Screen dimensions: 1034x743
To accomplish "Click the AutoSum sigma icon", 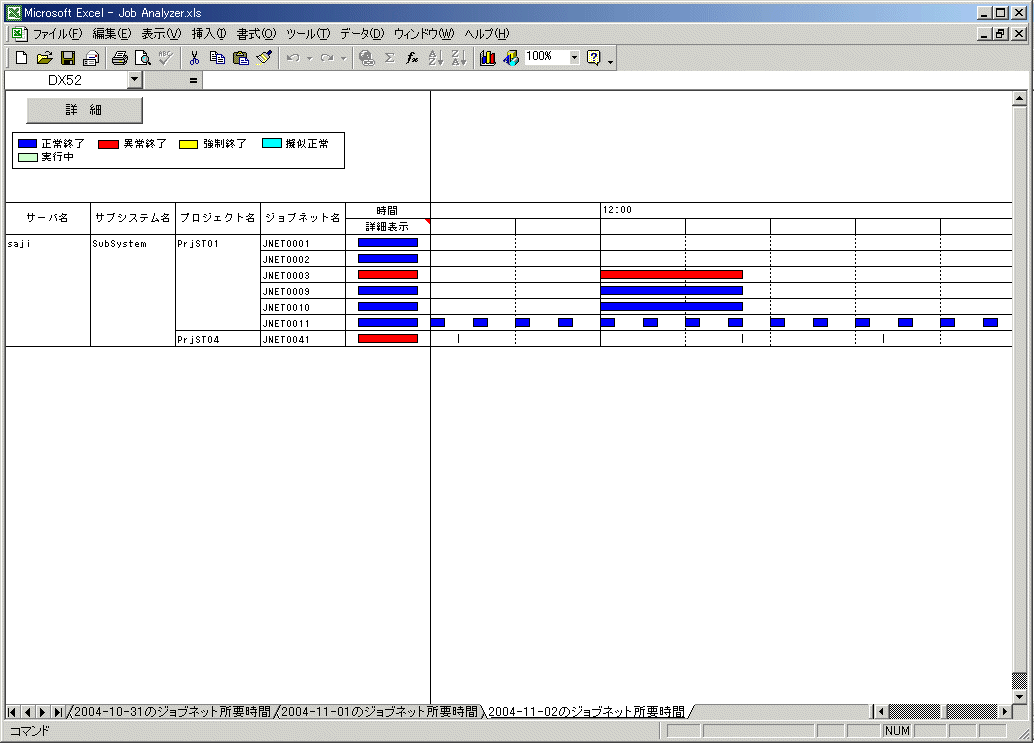I will pos(390,58).
